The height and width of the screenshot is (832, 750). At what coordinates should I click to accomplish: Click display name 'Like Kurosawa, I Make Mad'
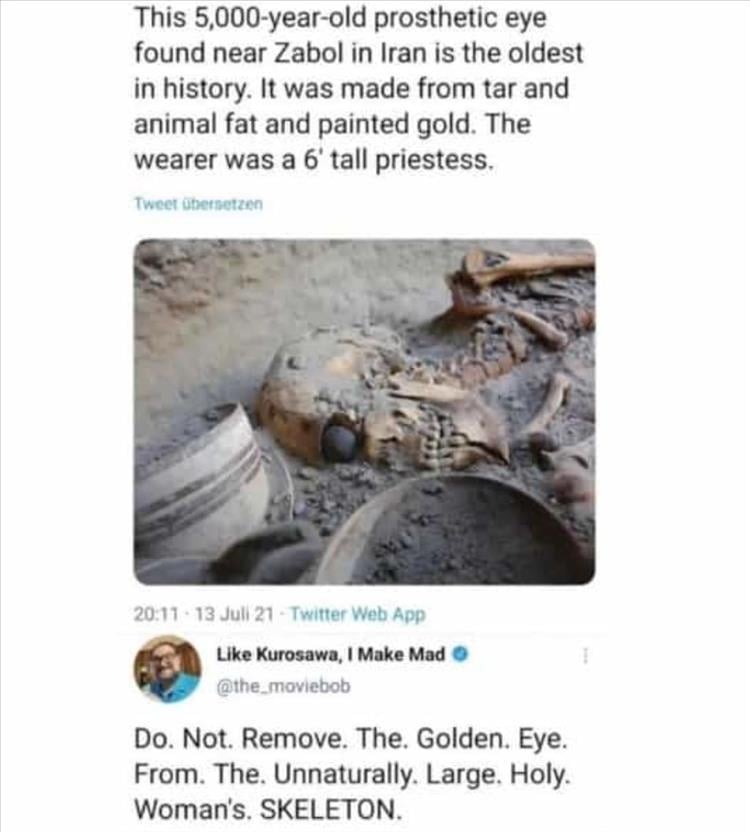click(x=331, y=655)
